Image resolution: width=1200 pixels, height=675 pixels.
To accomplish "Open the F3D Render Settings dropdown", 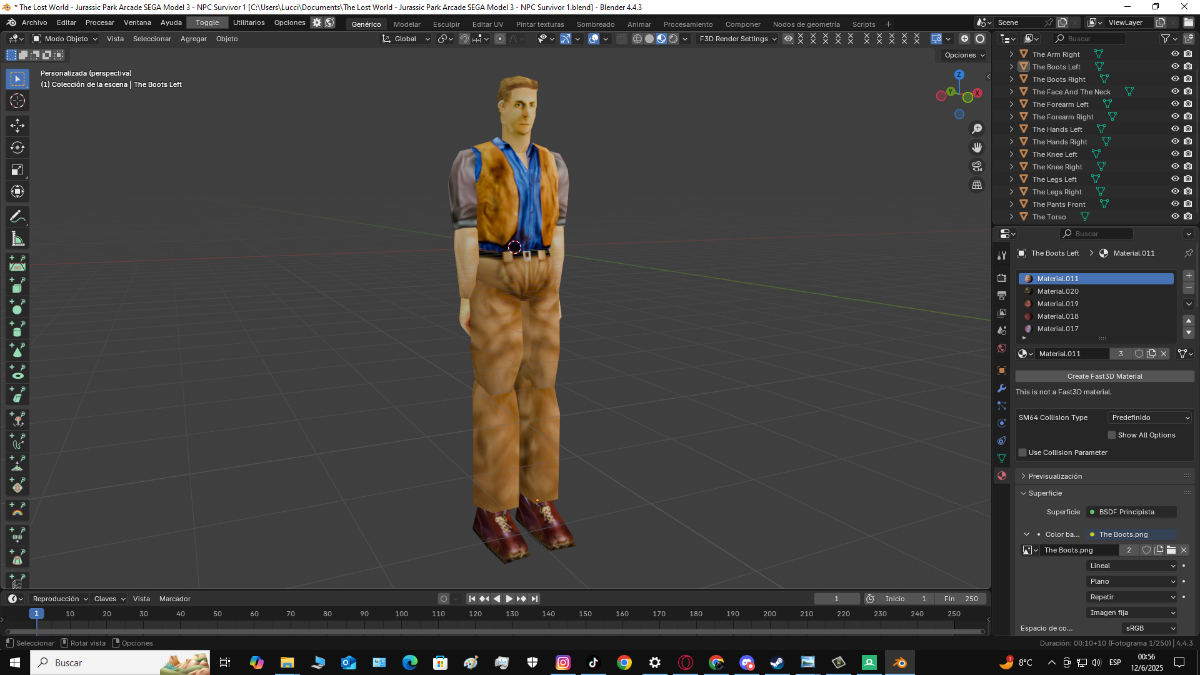I will (738, 39).
